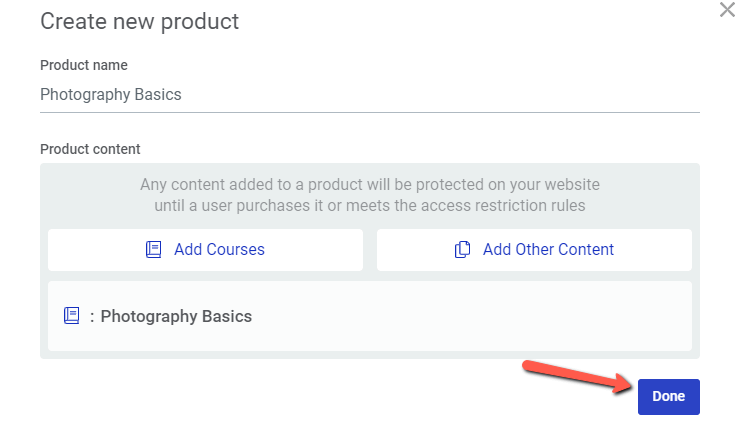739x431 pixels.
Task: Click the Product name label
Action: click(x=84, y=65)
